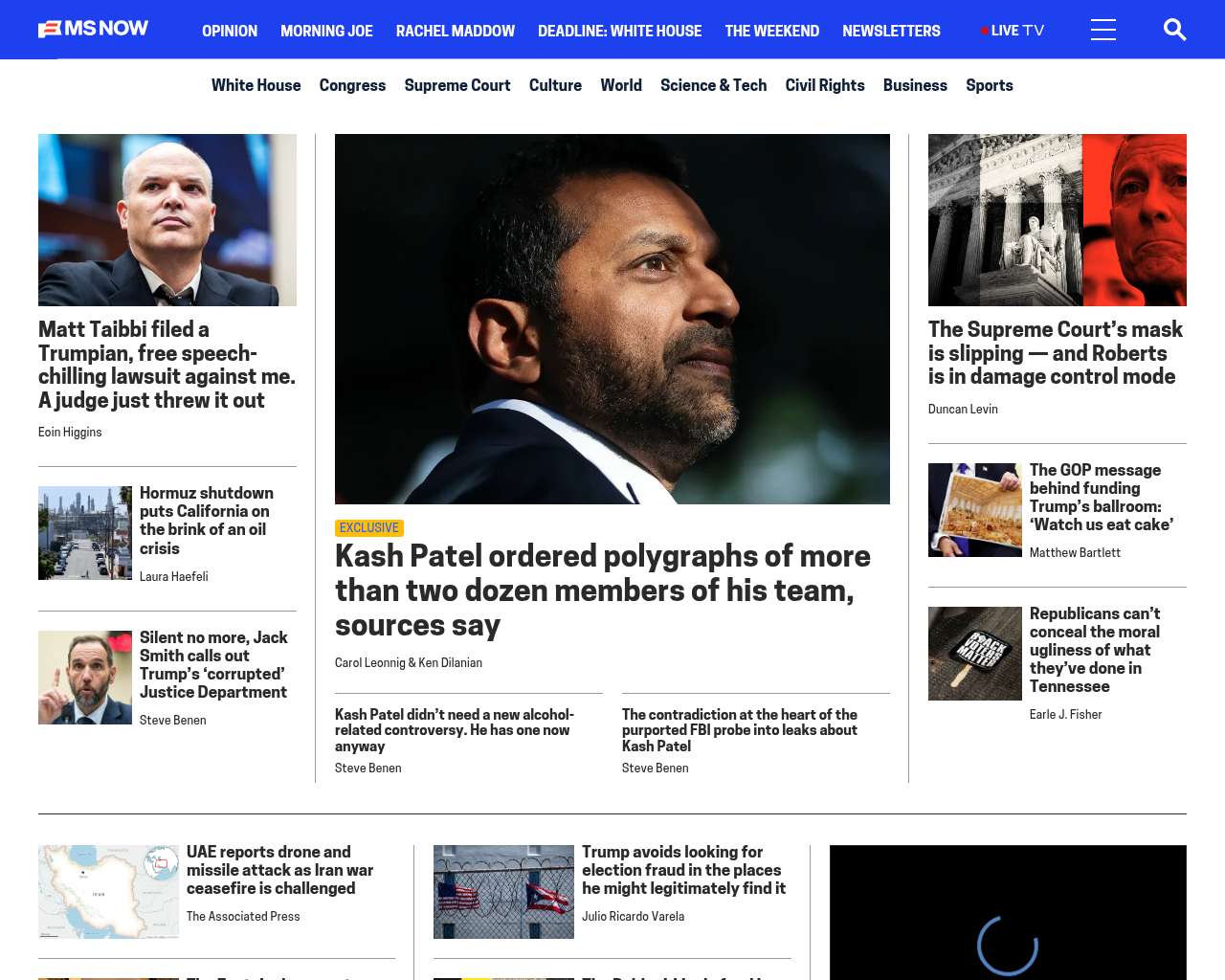Image resolution: width=1225 pixels, height=980 pixels.
Task: Click the MS NOW logo
Action: [x=93, y=29]
